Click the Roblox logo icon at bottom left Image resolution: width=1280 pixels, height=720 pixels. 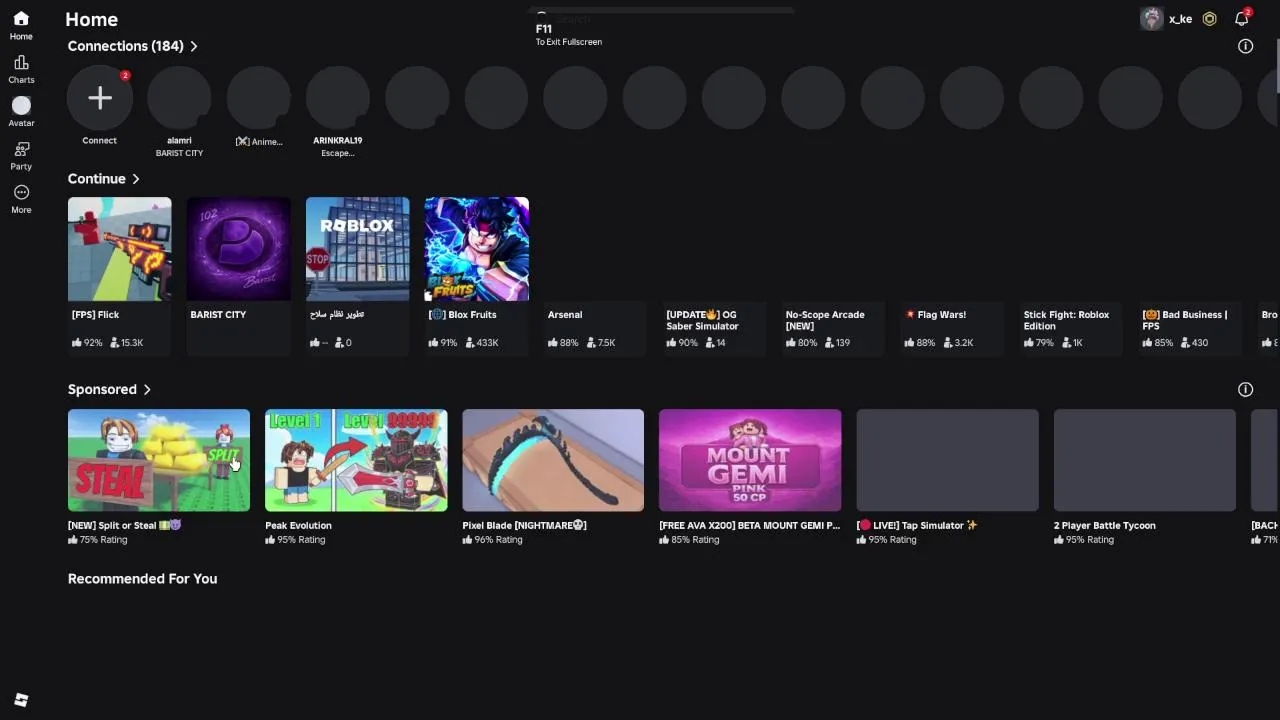coord(21,700)
